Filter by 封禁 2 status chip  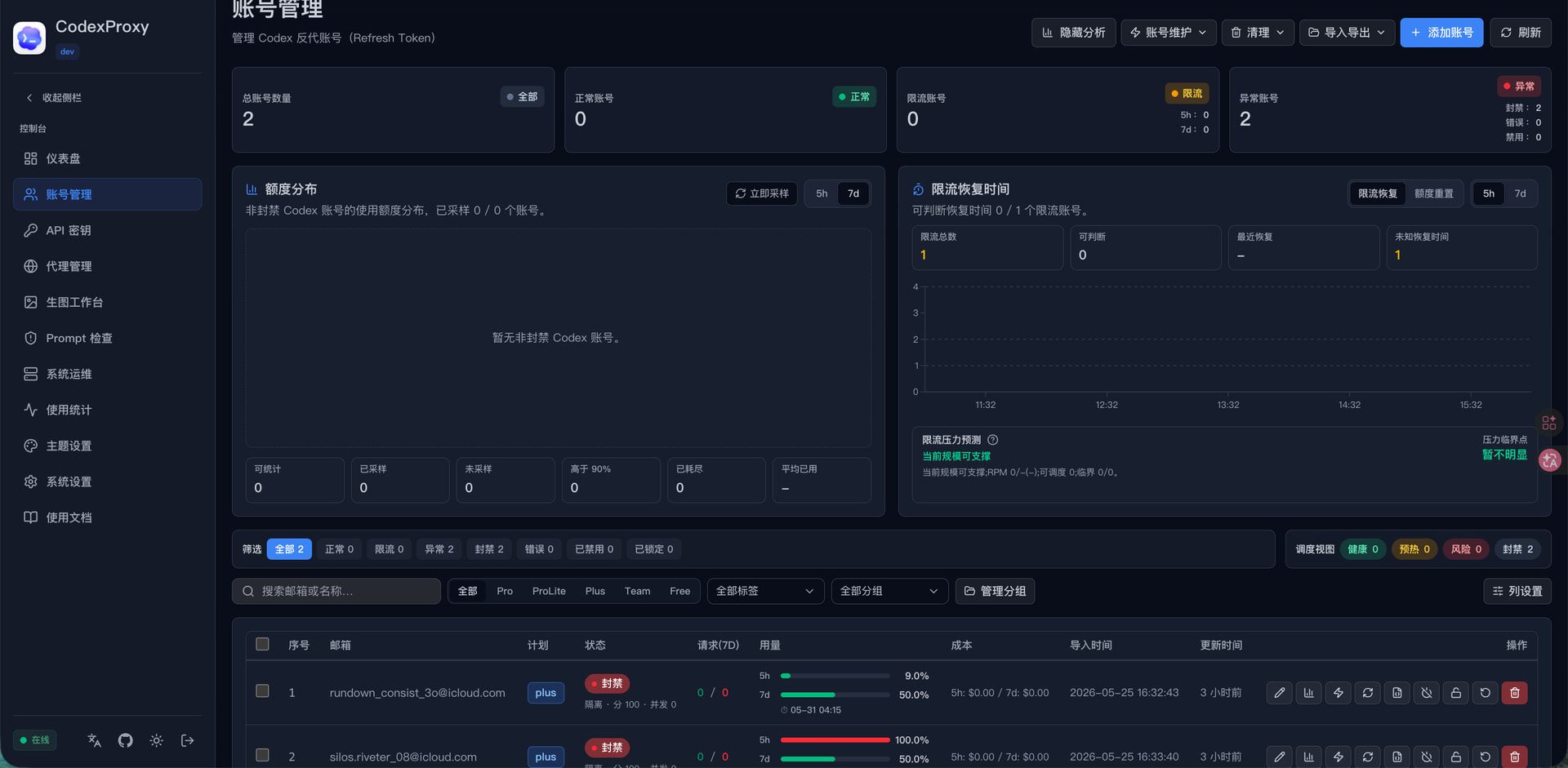(488, 549)
